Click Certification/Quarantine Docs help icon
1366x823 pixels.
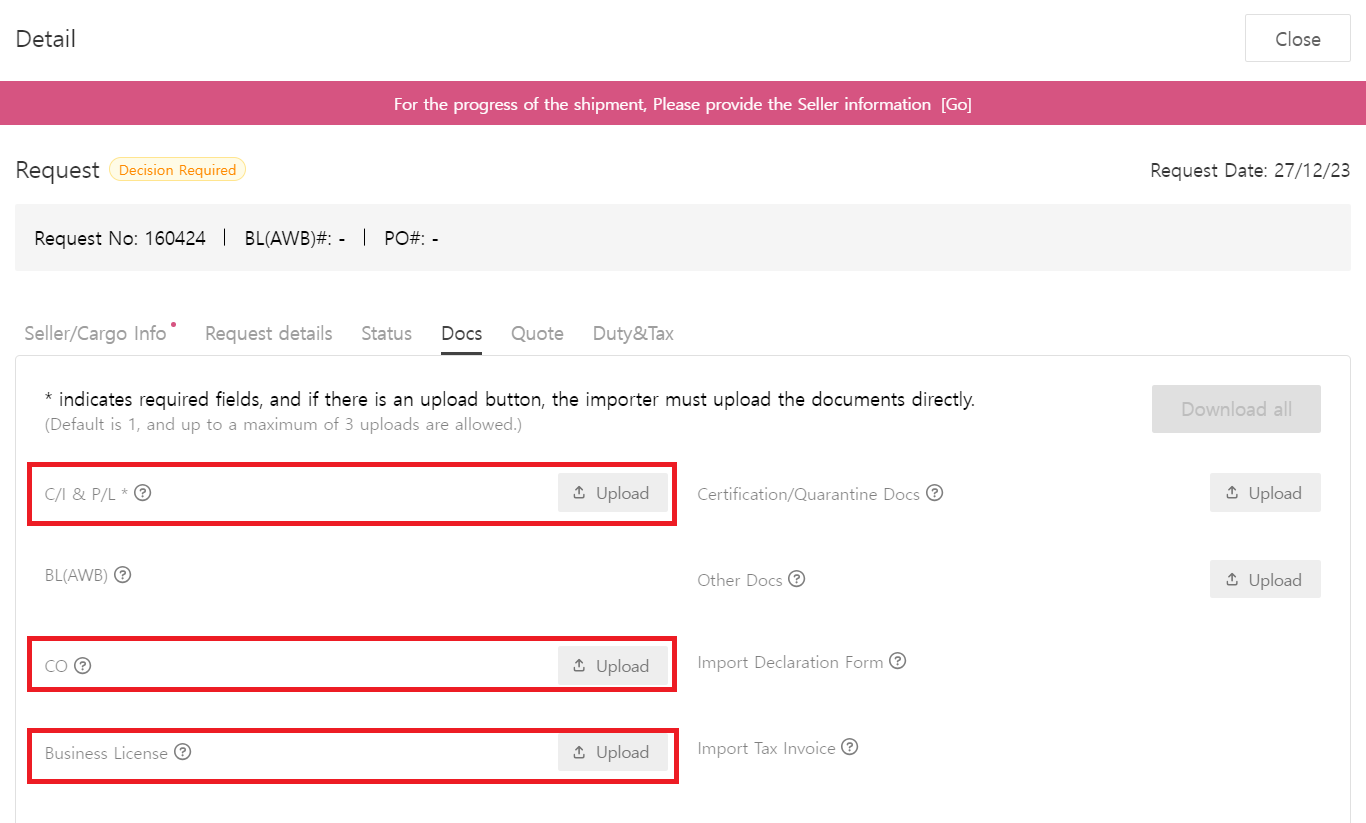pyautogui.click(x=935, y=493)
